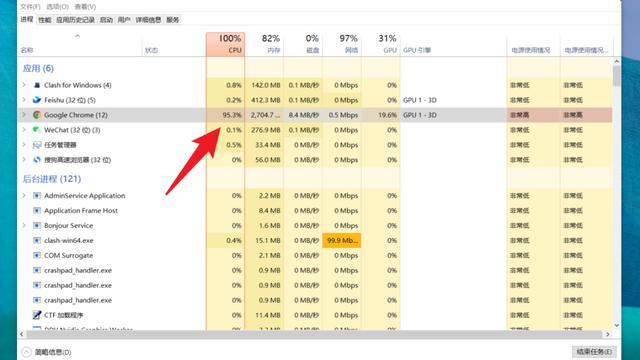The width and height of the screenshot is (640, 360).
Task: Open the 文件(F) menu
Action: (30, 7)
